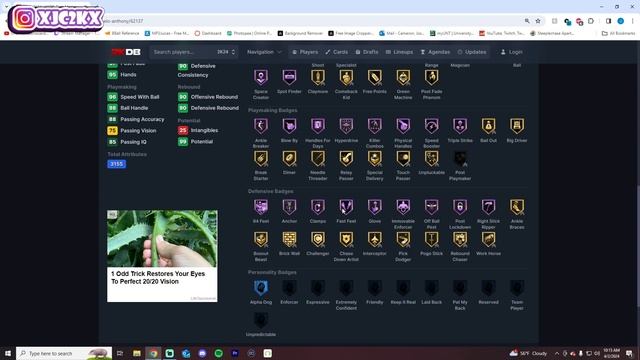Open the Touch Passer badge icon

tap(403, 158)
